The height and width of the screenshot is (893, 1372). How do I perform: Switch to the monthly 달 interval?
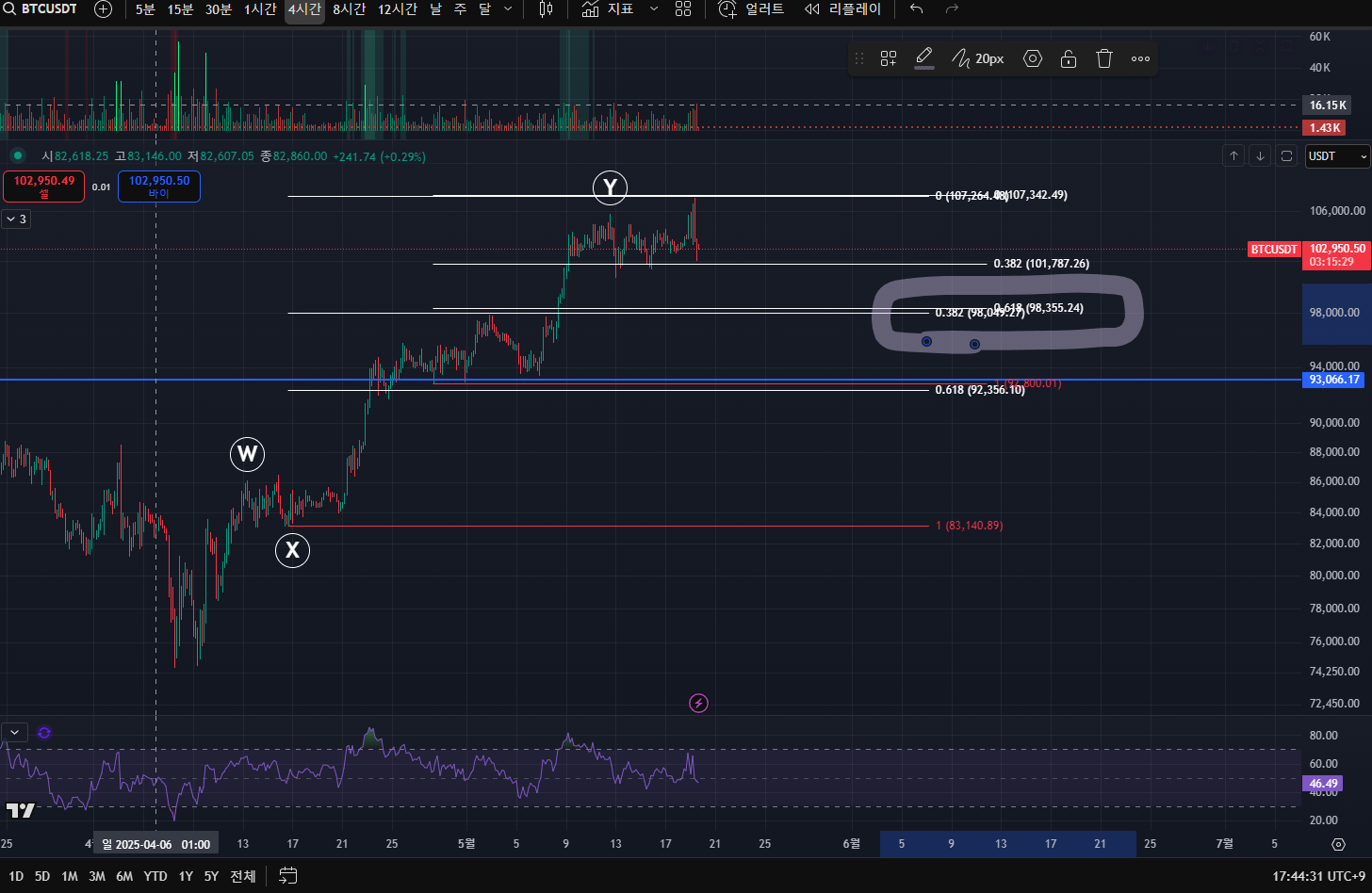click(x=484, y=8)
